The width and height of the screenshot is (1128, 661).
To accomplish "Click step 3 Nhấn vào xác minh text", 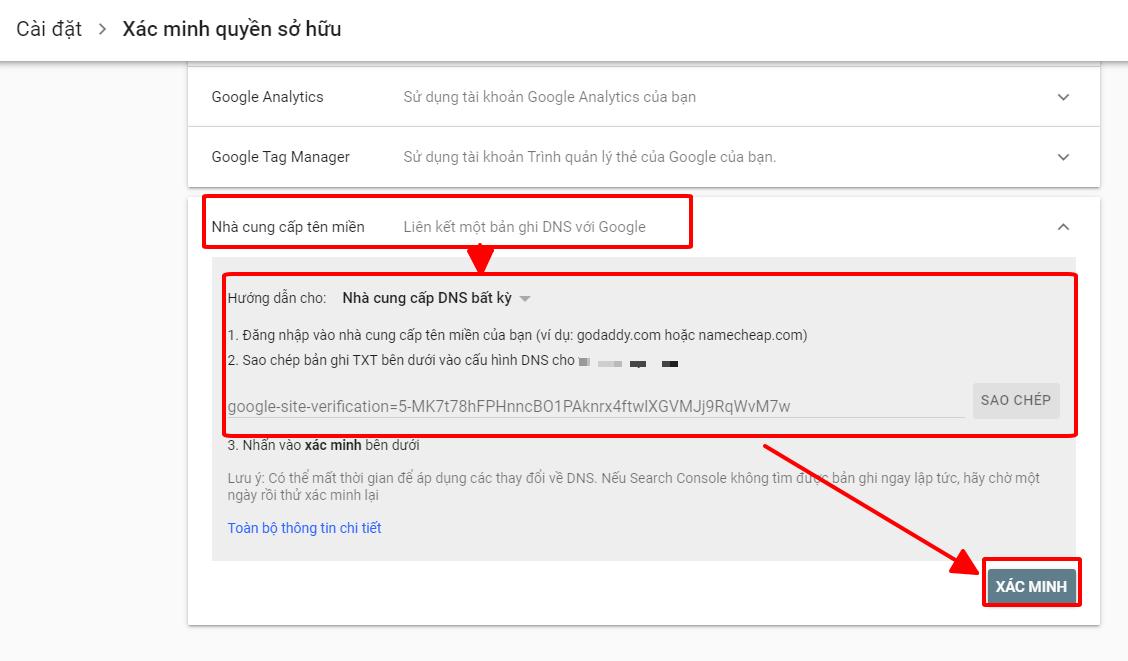I will coord(324,445).
